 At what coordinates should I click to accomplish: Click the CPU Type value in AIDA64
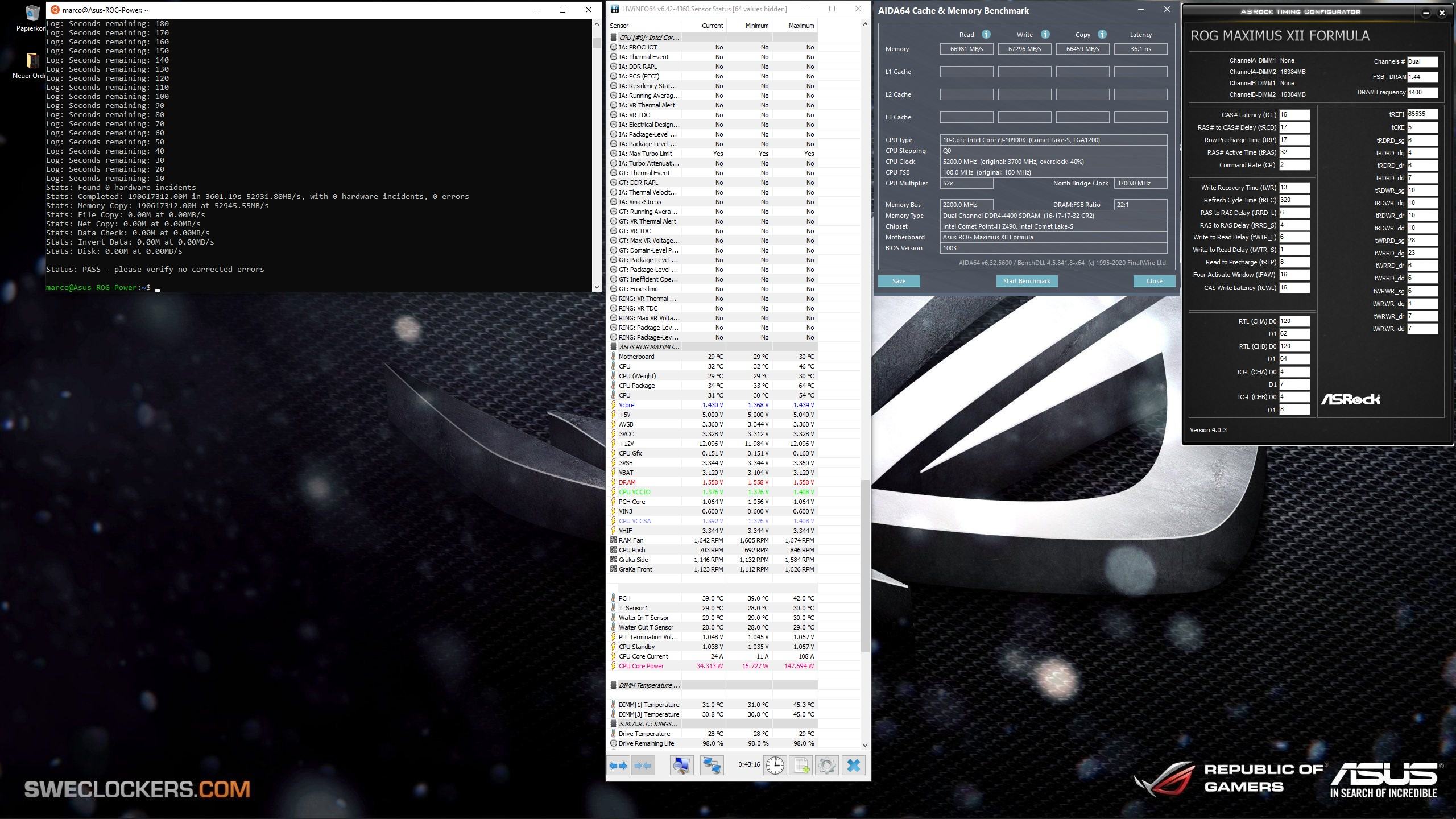(1053, 140)
